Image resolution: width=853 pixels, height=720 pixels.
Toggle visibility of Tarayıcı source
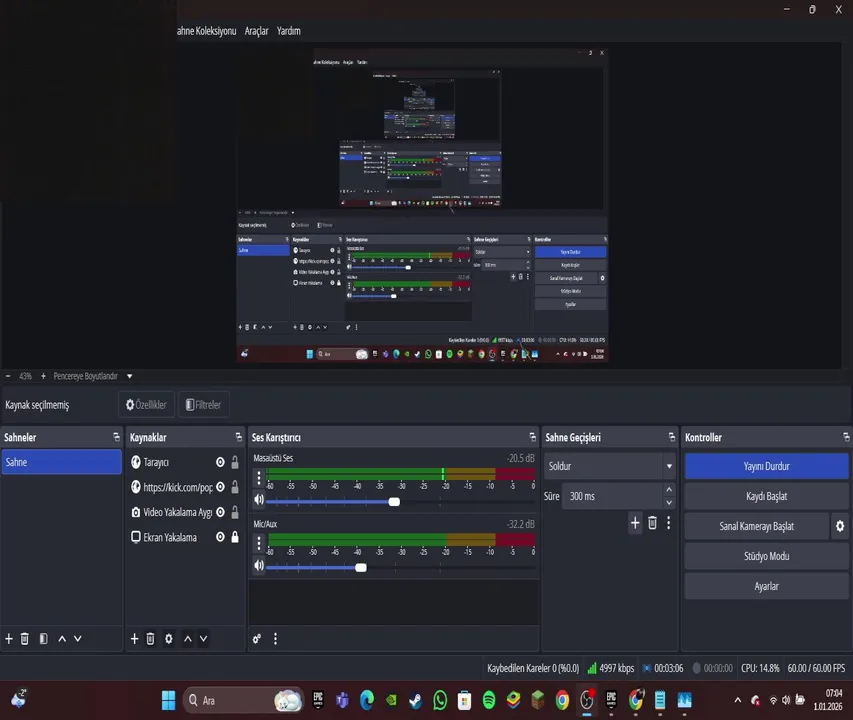click(220, 462)
